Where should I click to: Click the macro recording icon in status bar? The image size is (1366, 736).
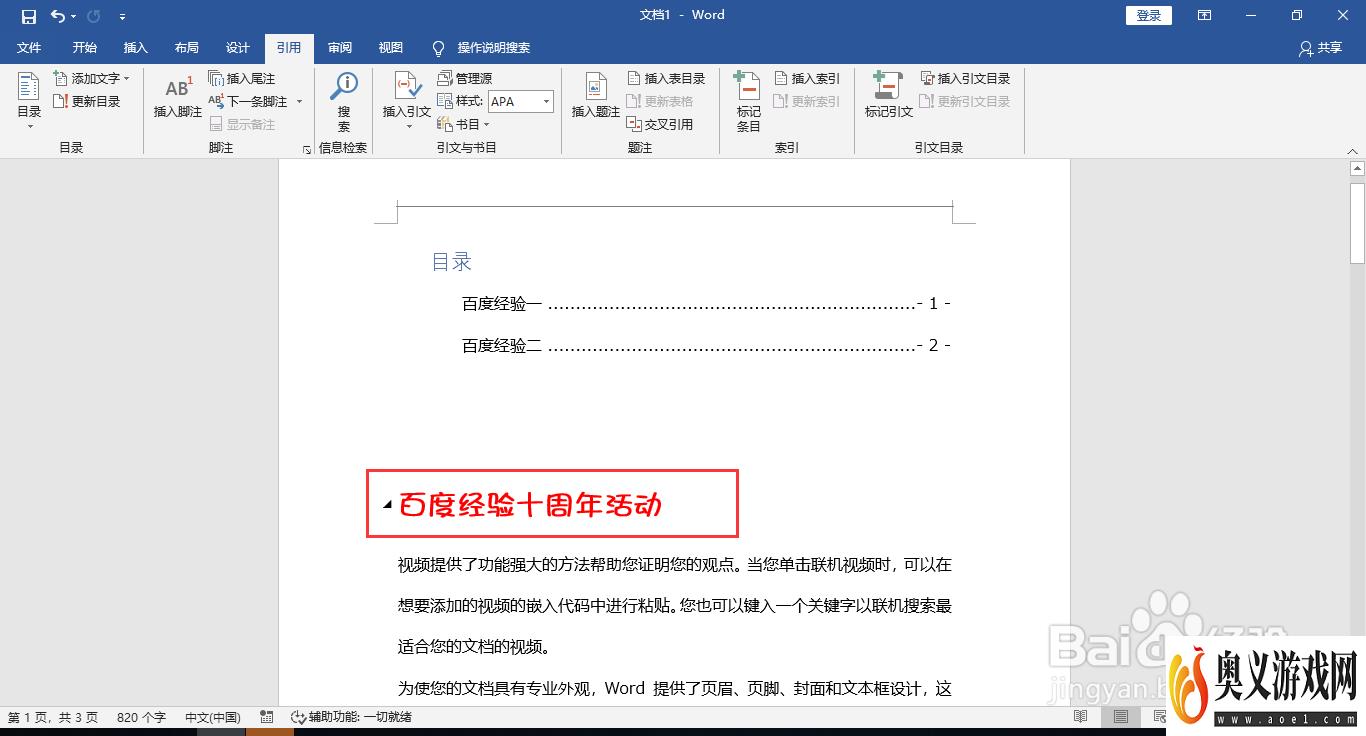(x=266, y=717)
